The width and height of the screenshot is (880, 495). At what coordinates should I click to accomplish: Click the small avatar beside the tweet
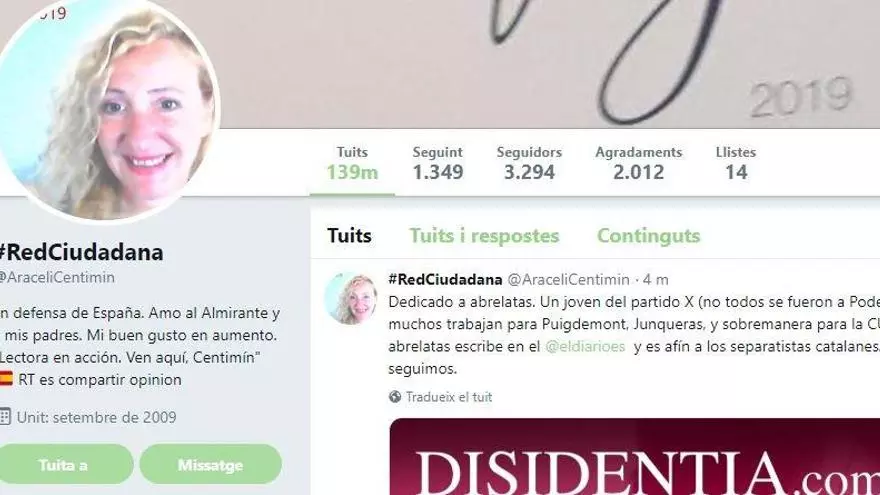(351, 299)
